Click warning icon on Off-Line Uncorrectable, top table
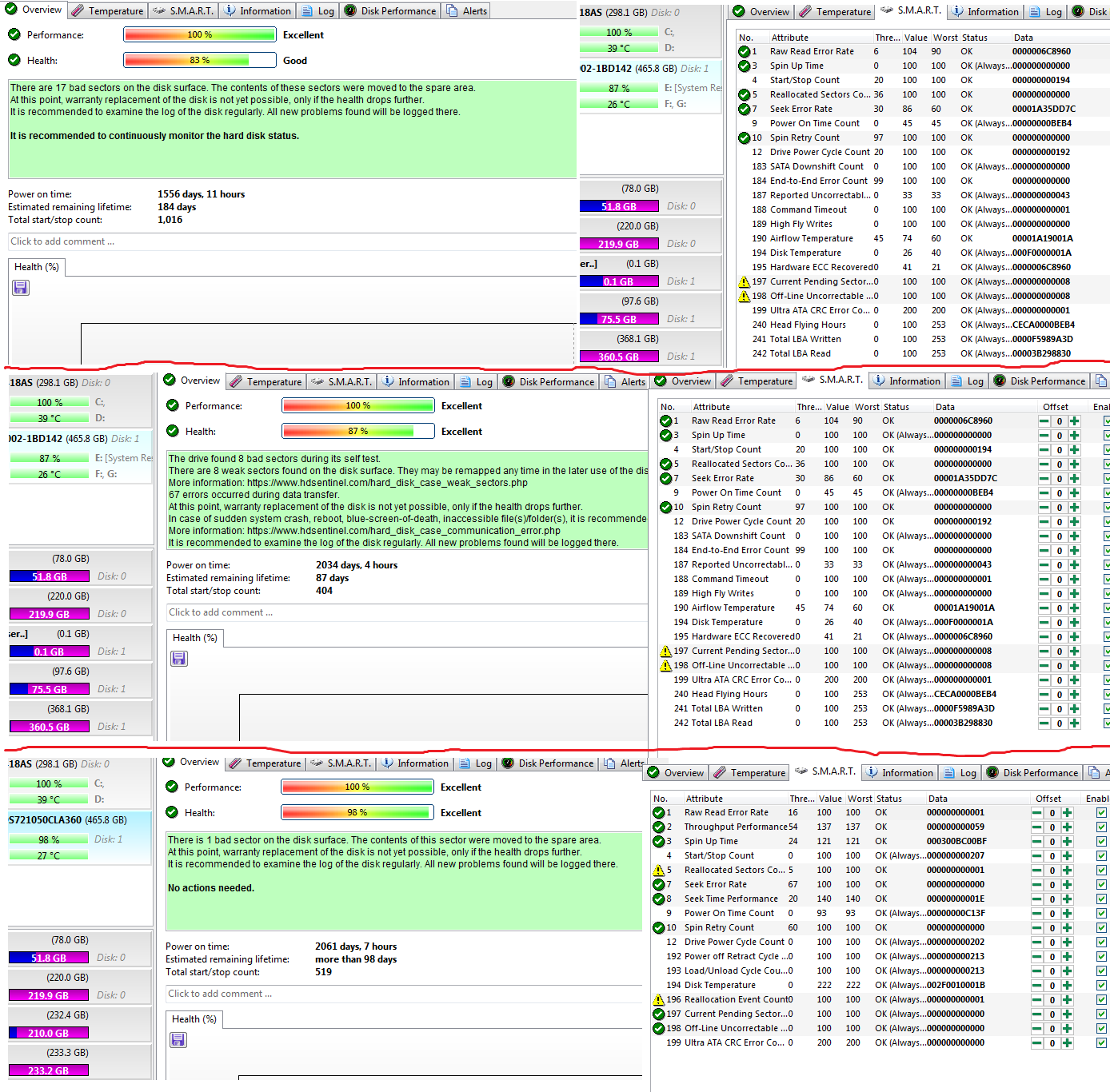The height and width of the screenshot is (1092, 1110). click(x=744, y=296)
